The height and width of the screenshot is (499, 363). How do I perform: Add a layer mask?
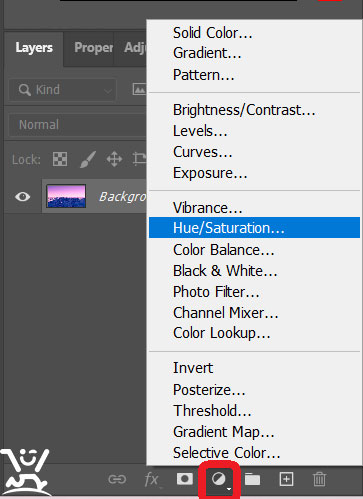pyautogui.click(x=185, y=479)
